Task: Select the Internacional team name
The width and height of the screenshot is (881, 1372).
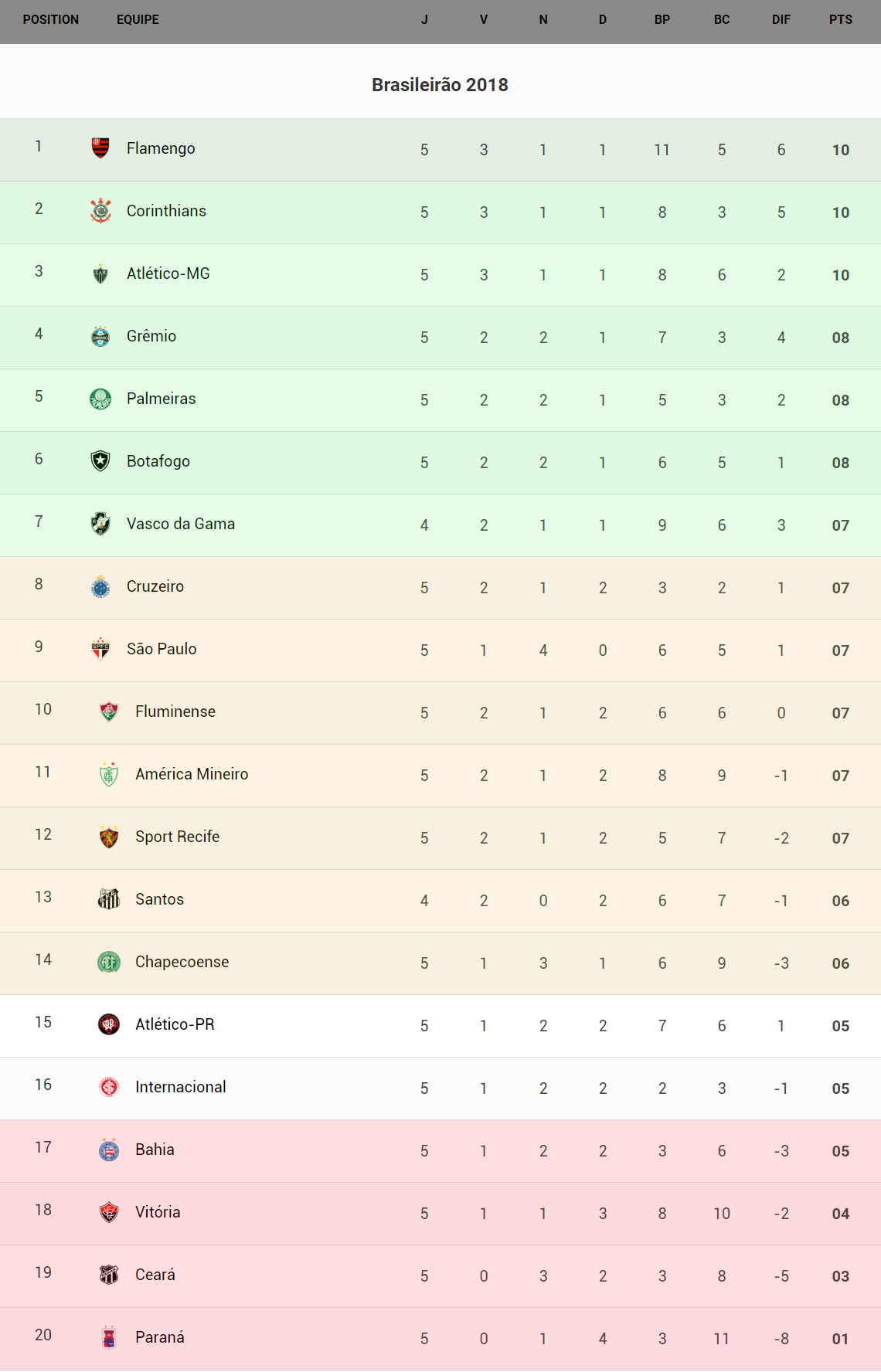Action: 180,1087
